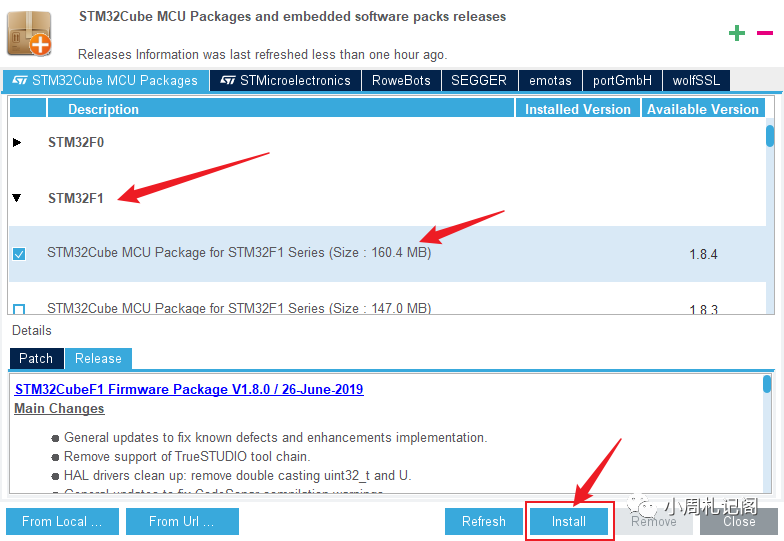This screenshot has width=784, height=541.
Task: Open STM32CubeF1 Firmware Package V1.8.0 link
Action: click(x=189, y=390)
